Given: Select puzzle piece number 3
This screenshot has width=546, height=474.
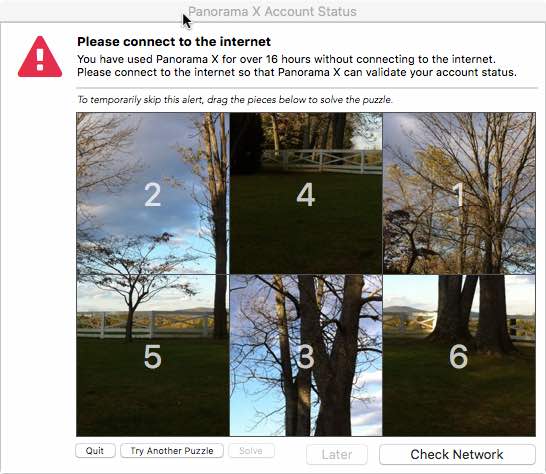Looking at the screenshot, I should pyautogui.click(x=306, y=355).
